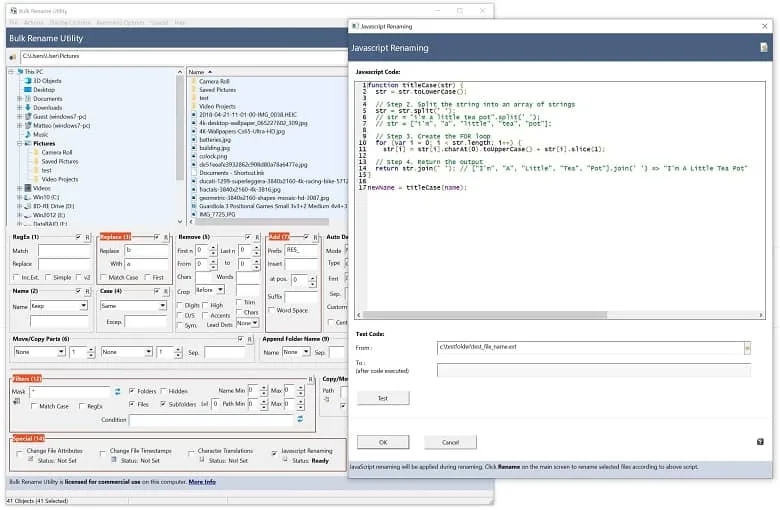Click the refresh icon next to Mask field
780x510 pixels.
pyautogui.click(x=117, y=392)
